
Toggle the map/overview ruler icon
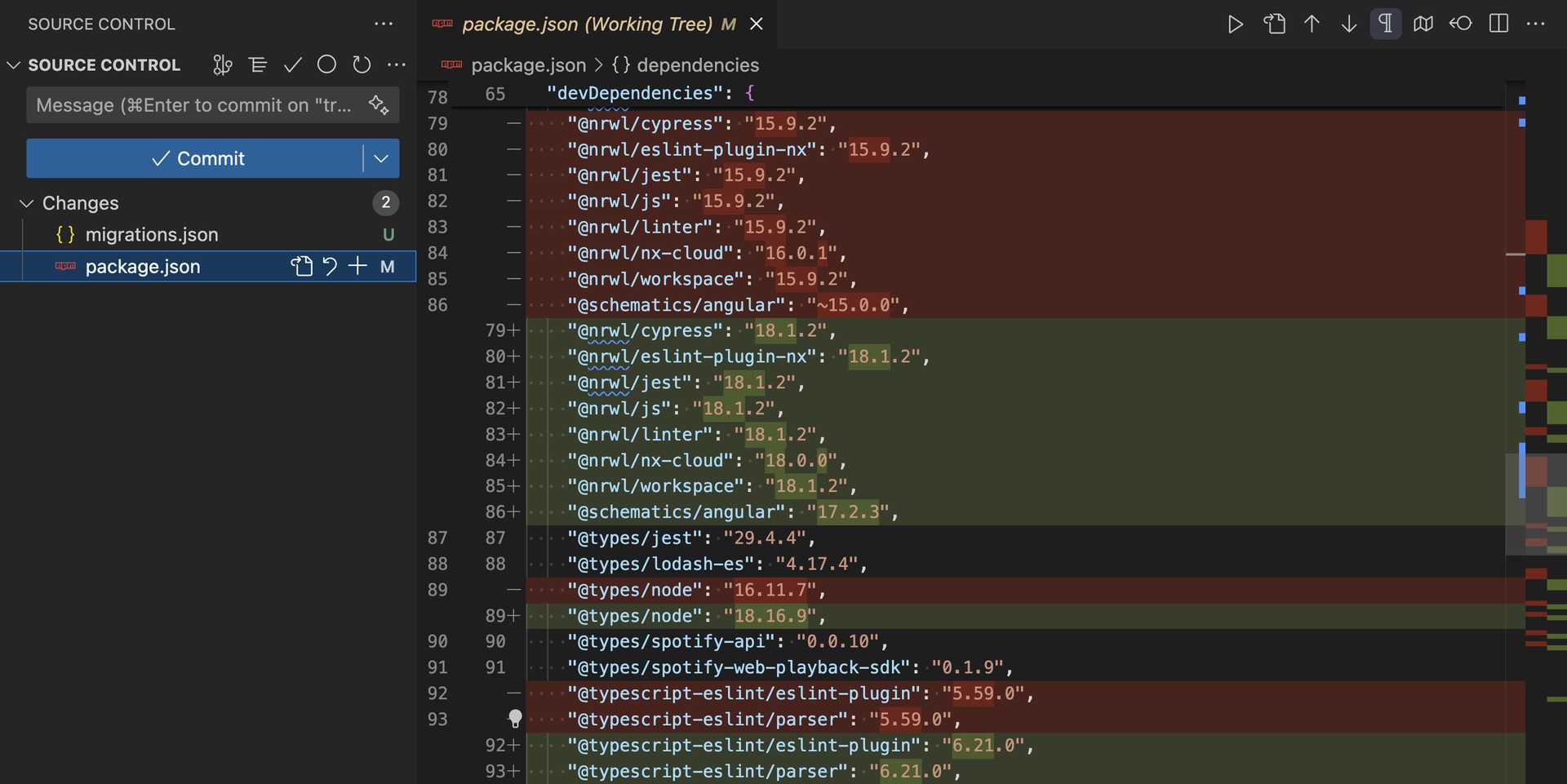[x=1423, y=24]
